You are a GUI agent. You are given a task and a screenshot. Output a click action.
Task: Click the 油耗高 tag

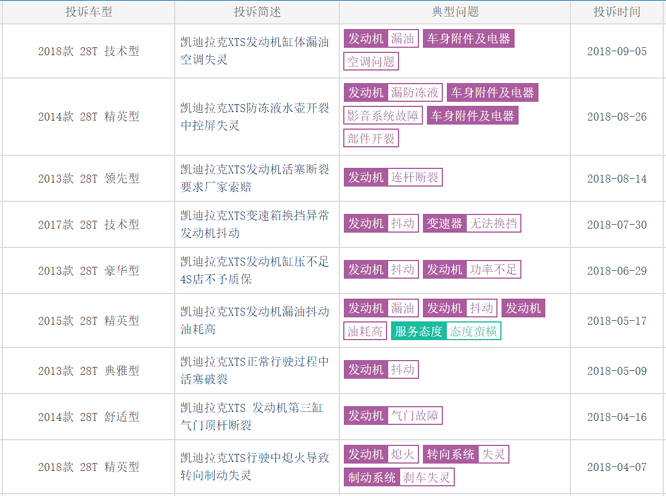(x=365, y=331)
